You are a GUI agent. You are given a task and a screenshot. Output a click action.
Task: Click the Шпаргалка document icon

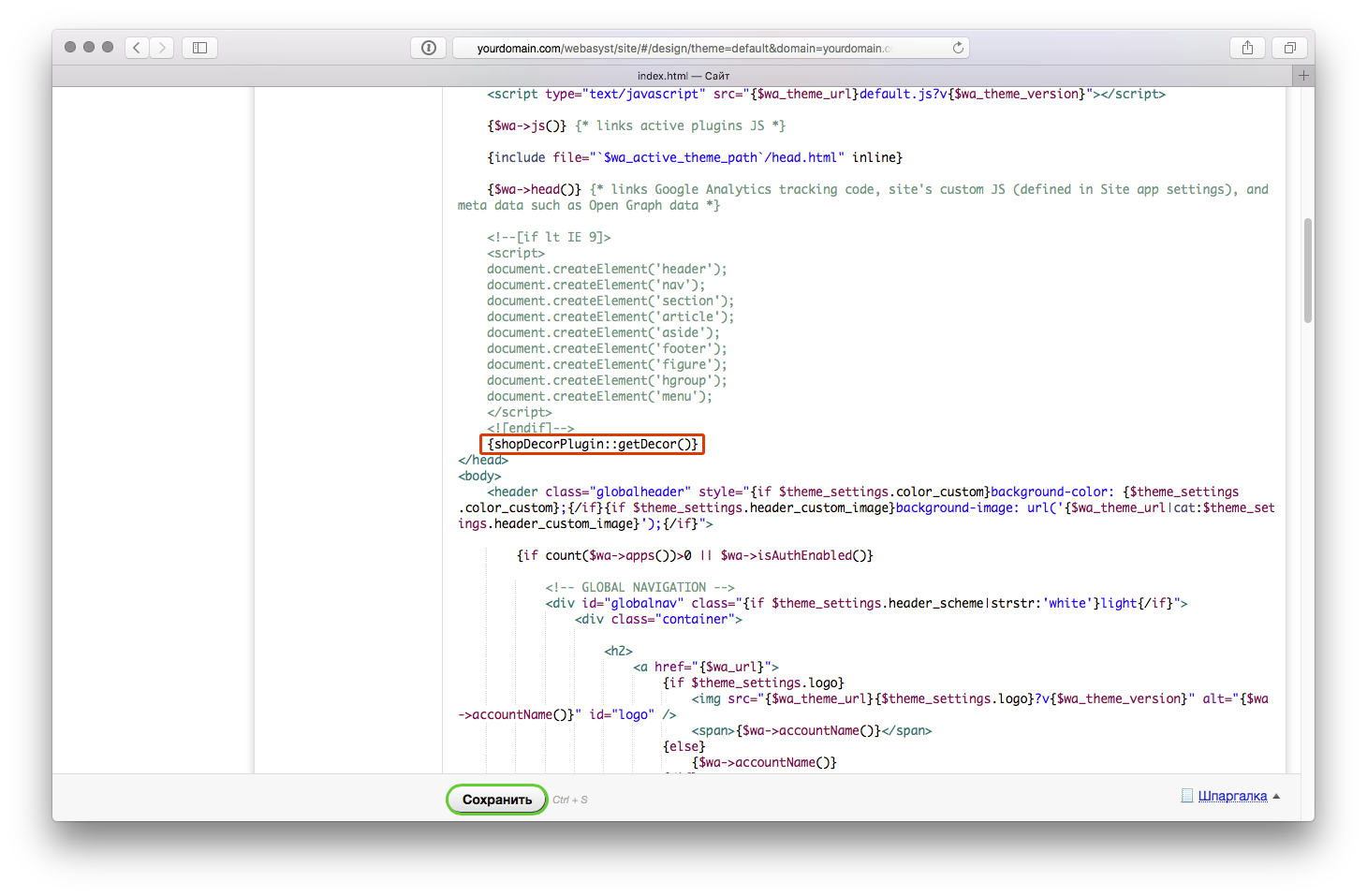pos(1187,796)
